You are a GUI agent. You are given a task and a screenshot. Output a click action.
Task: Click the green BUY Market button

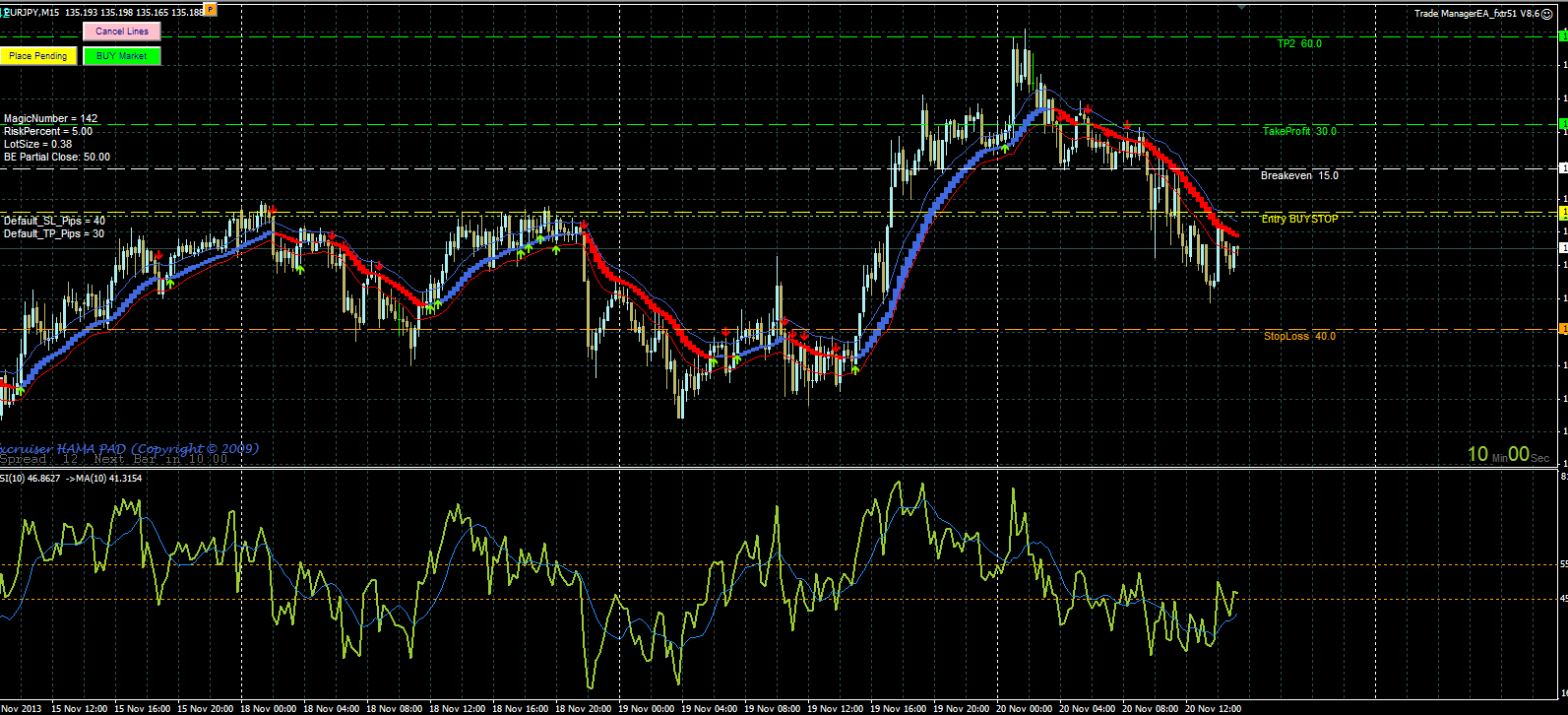(x=122, y=56)
